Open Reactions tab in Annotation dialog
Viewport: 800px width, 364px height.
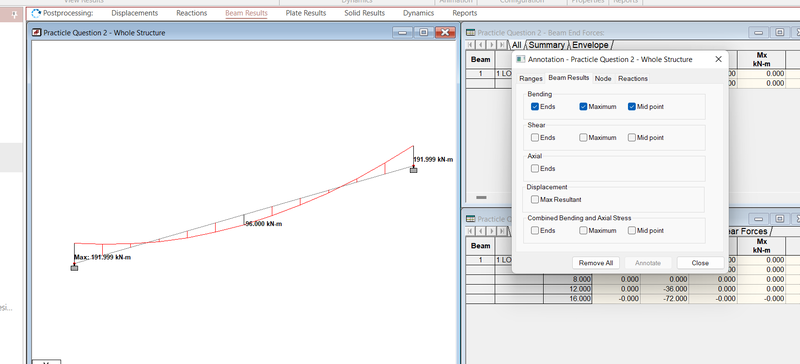pos(633,79)
